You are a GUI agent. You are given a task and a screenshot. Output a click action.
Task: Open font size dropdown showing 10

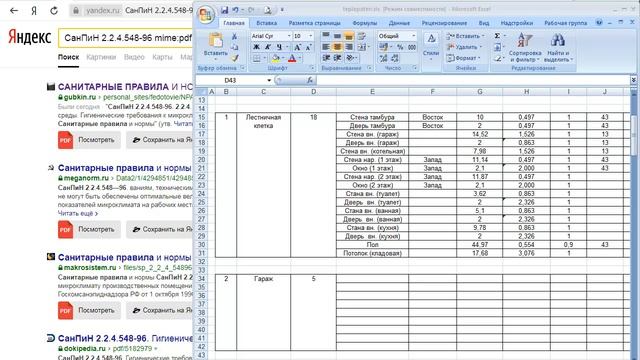coord(311,36)
